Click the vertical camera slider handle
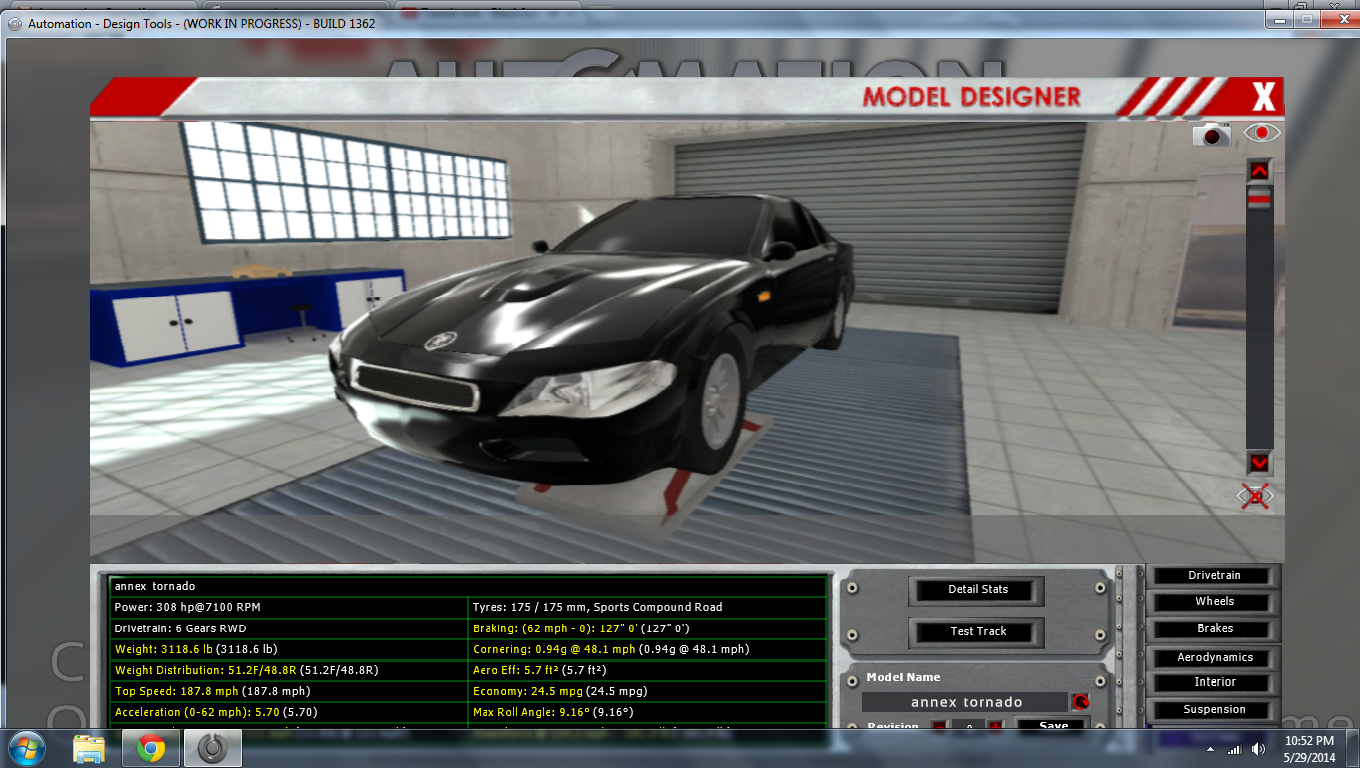Viewport: 1360px width, 768px height. pos(1259,199)
